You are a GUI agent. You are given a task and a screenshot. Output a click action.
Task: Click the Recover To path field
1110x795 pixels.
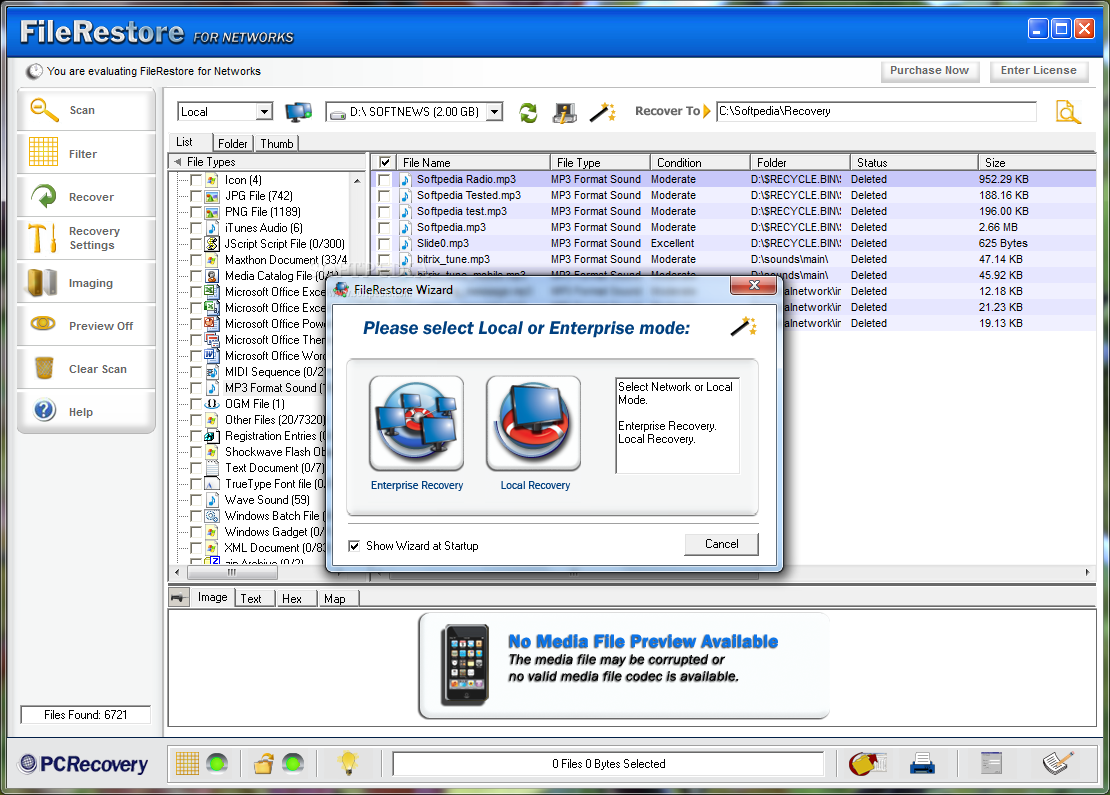(x=876, y=111)
